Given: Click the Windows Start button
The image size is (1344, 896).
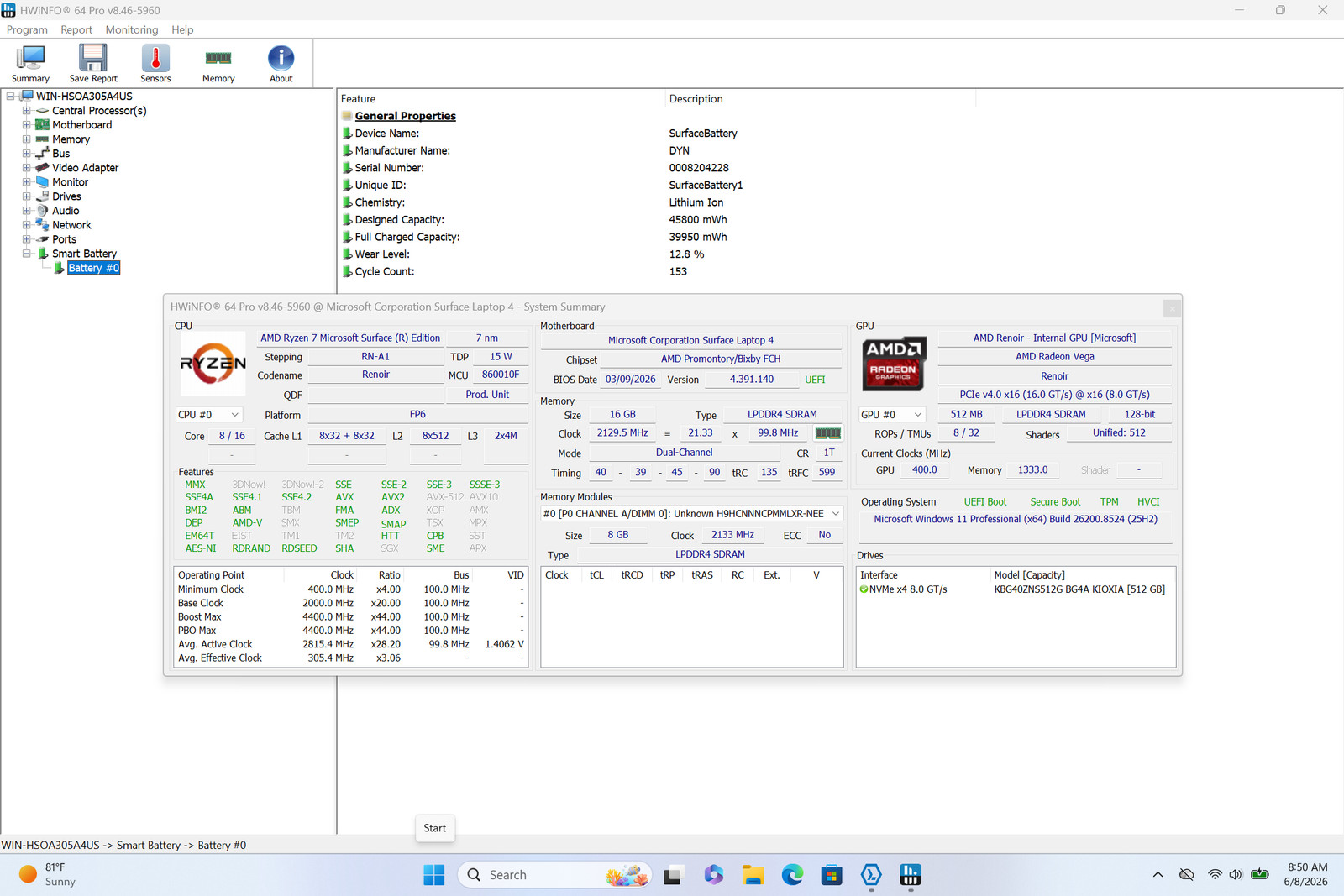Looking at the screenshot, I should 434,875.
